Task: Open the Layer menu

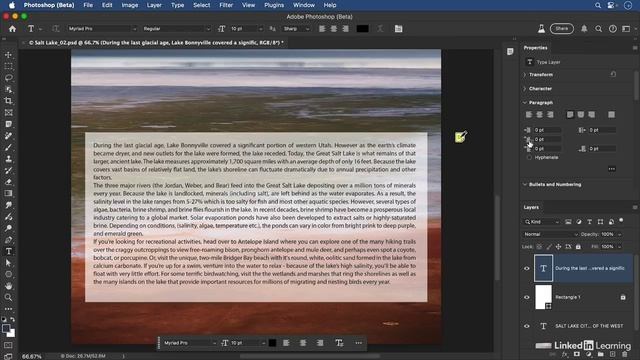Action: click(154, 5)
